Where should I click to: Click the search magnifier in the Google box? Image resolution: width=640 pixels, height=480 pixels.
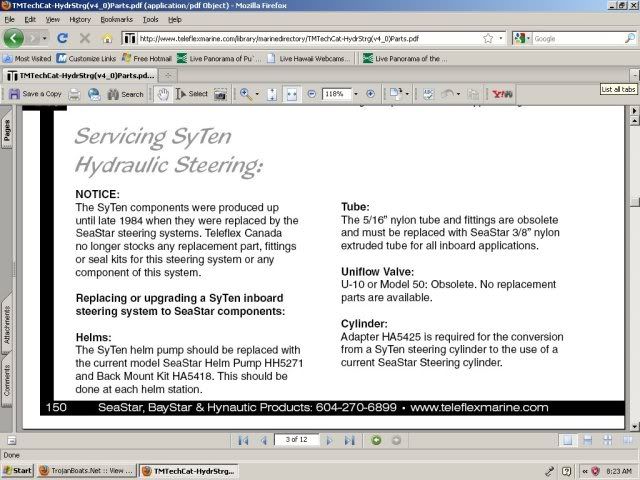(x=630, y=38)
